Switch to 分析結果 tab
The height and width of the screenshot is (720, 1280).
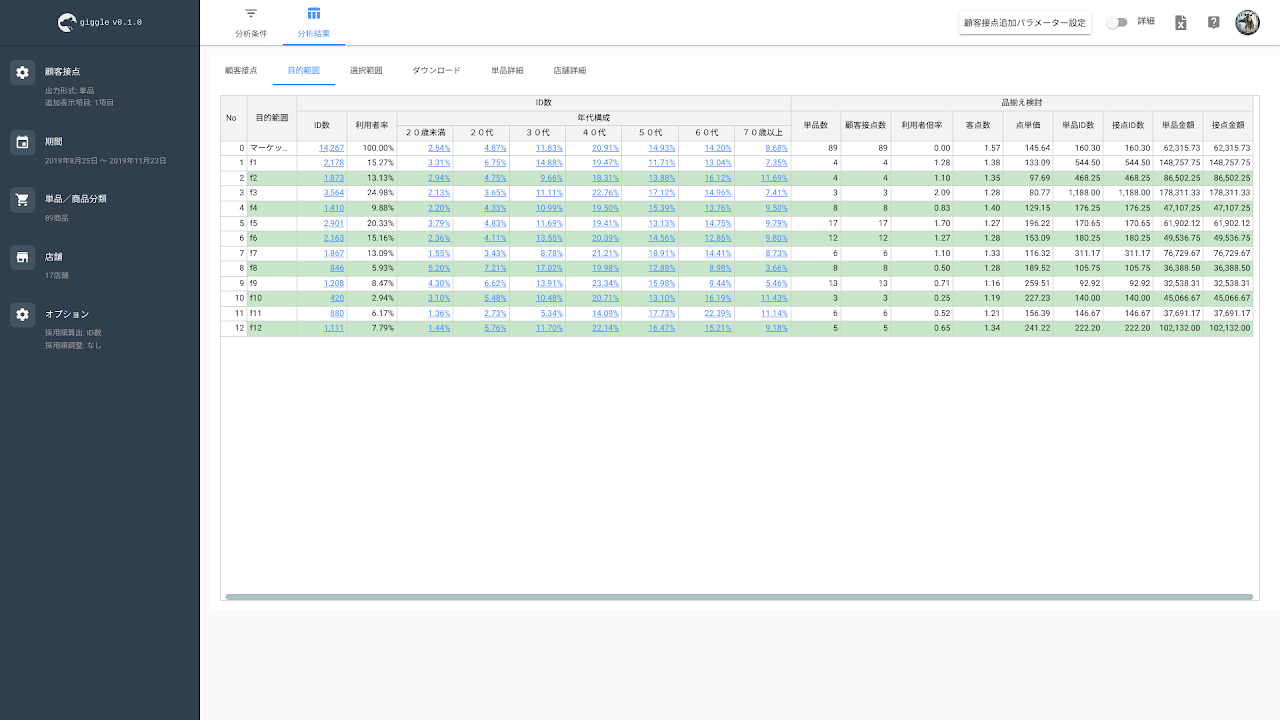tap(314, 22)
